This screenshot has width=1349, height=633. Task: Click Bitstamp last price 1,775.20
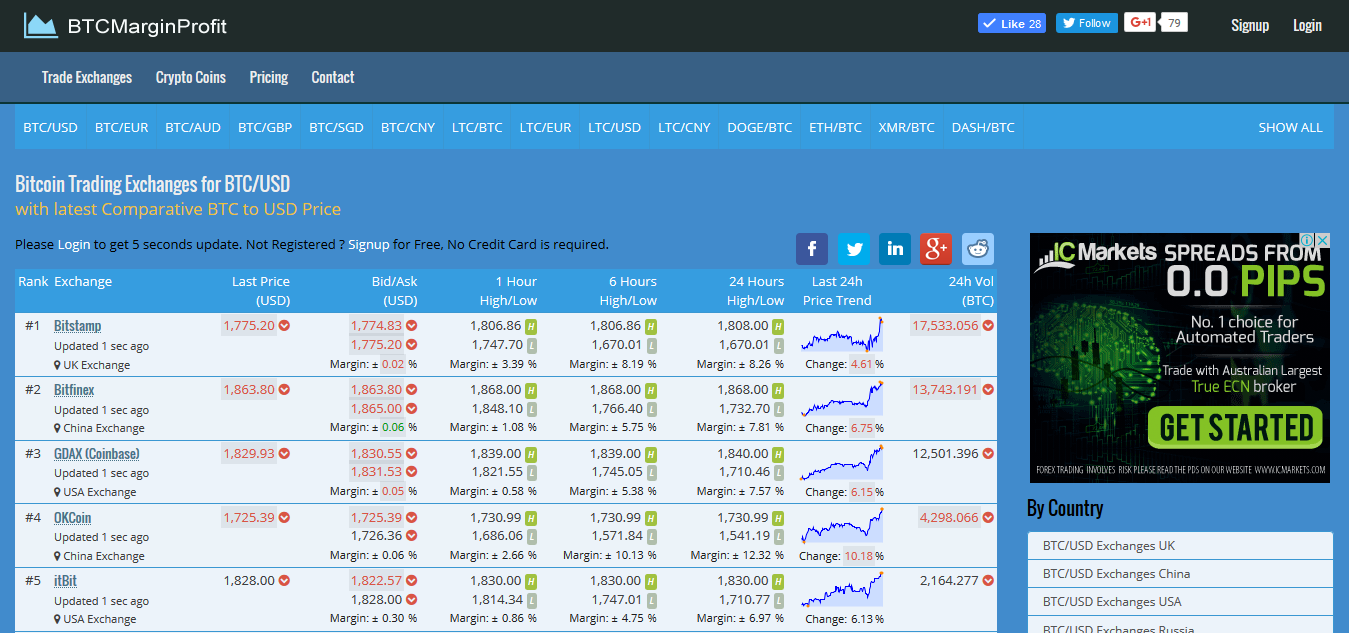[x=249, y=325]
